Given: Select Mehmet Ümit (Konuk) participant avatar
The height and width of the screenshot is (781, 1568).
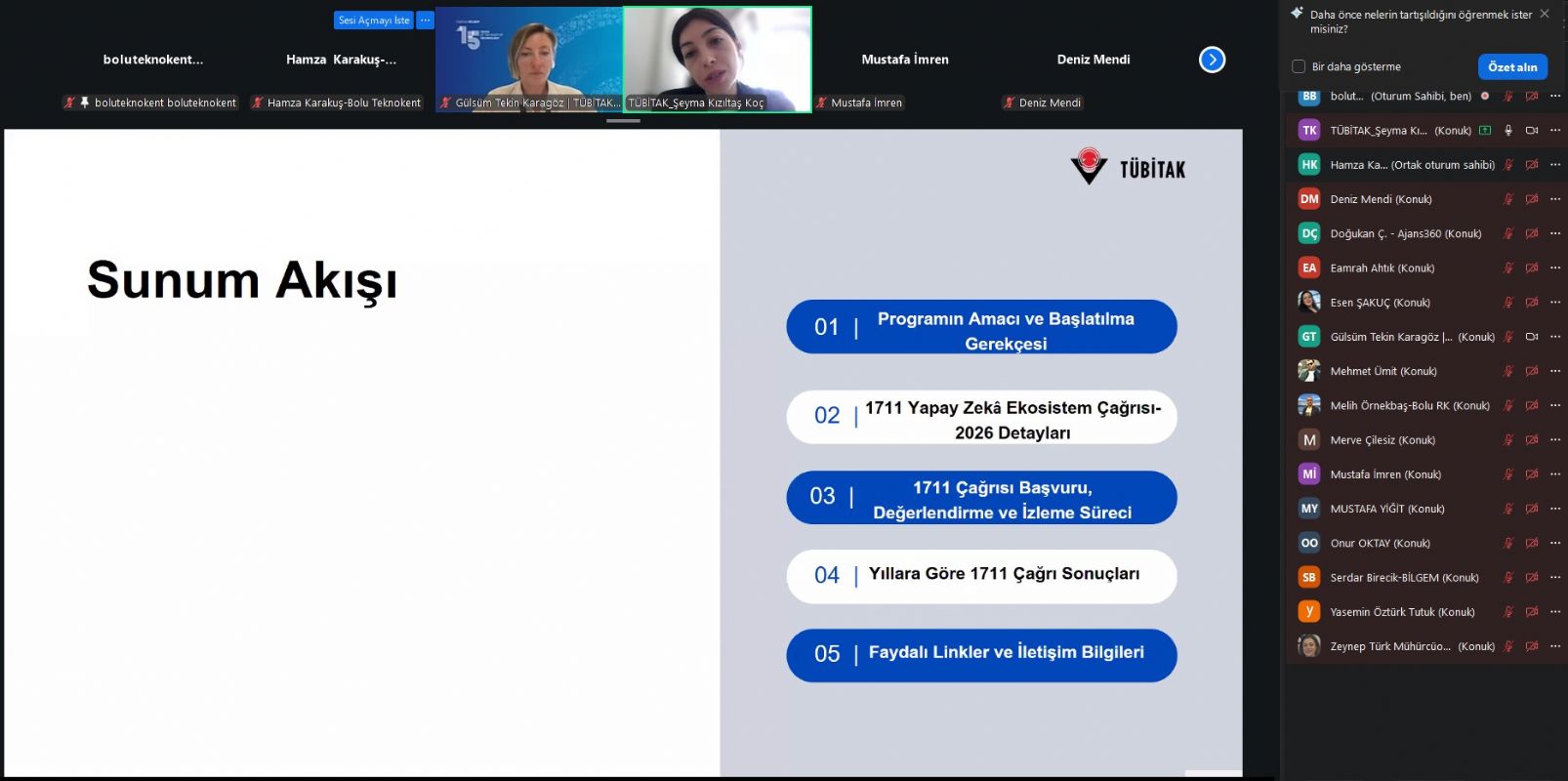Looking at the screenshot, I should point(1309,371).
